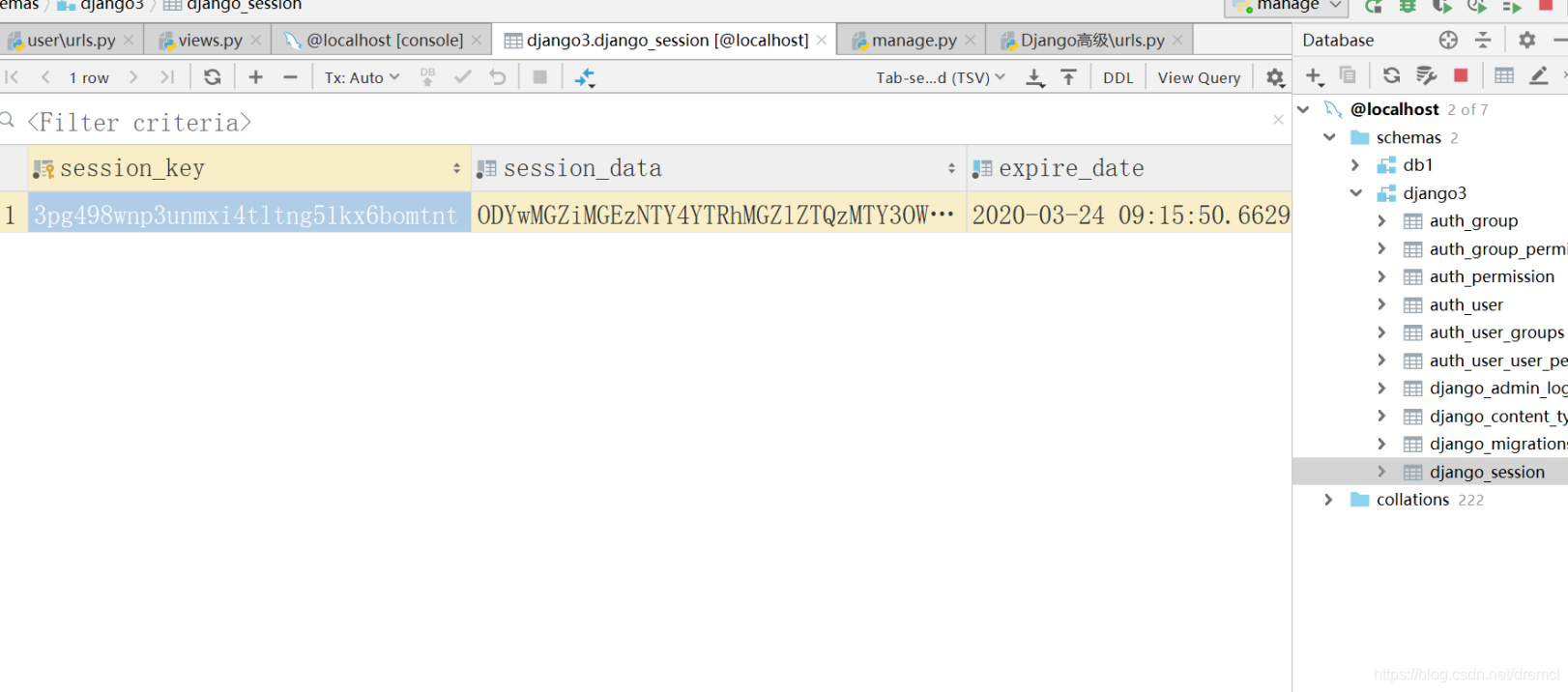Image resolution: width=1568 pixels, height=692 pixels.
Task: Click the edit source pencil icon
Action: [x=1539, y=75]
